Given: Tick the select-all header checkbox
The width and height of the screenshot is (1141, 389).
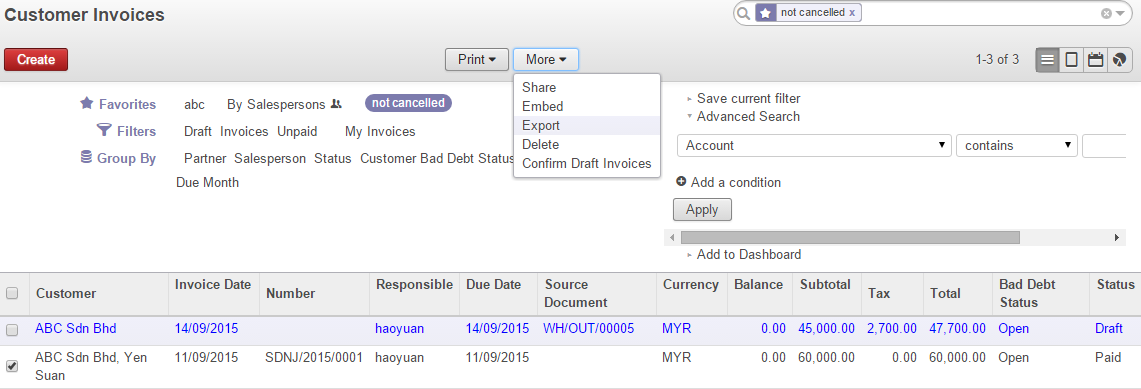Looking at the screenshot, I should (12, 293).
